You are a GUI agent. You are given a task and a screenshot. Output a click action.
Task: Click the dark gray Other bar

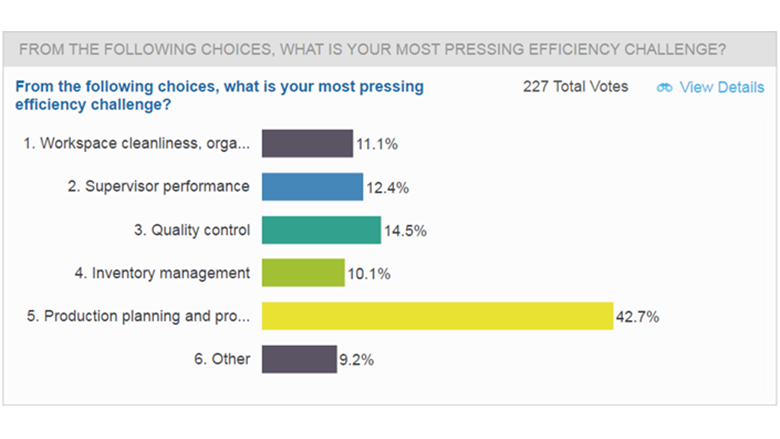point(299,359)
